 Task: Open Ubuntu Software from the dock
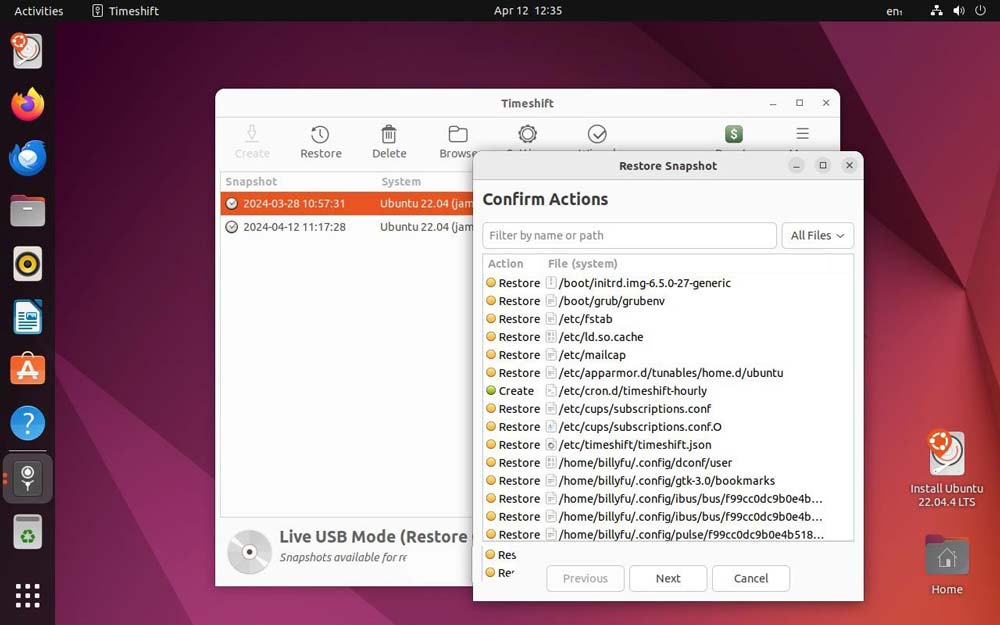tap(28, 369)
